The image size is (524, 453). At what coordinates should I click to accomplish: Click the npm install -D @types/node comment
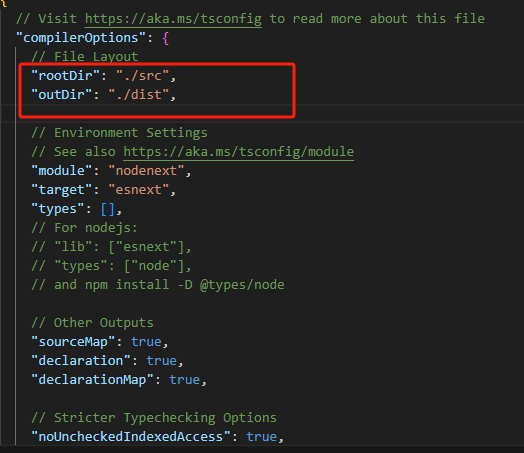pyautogui.click(x=158, y=285)
